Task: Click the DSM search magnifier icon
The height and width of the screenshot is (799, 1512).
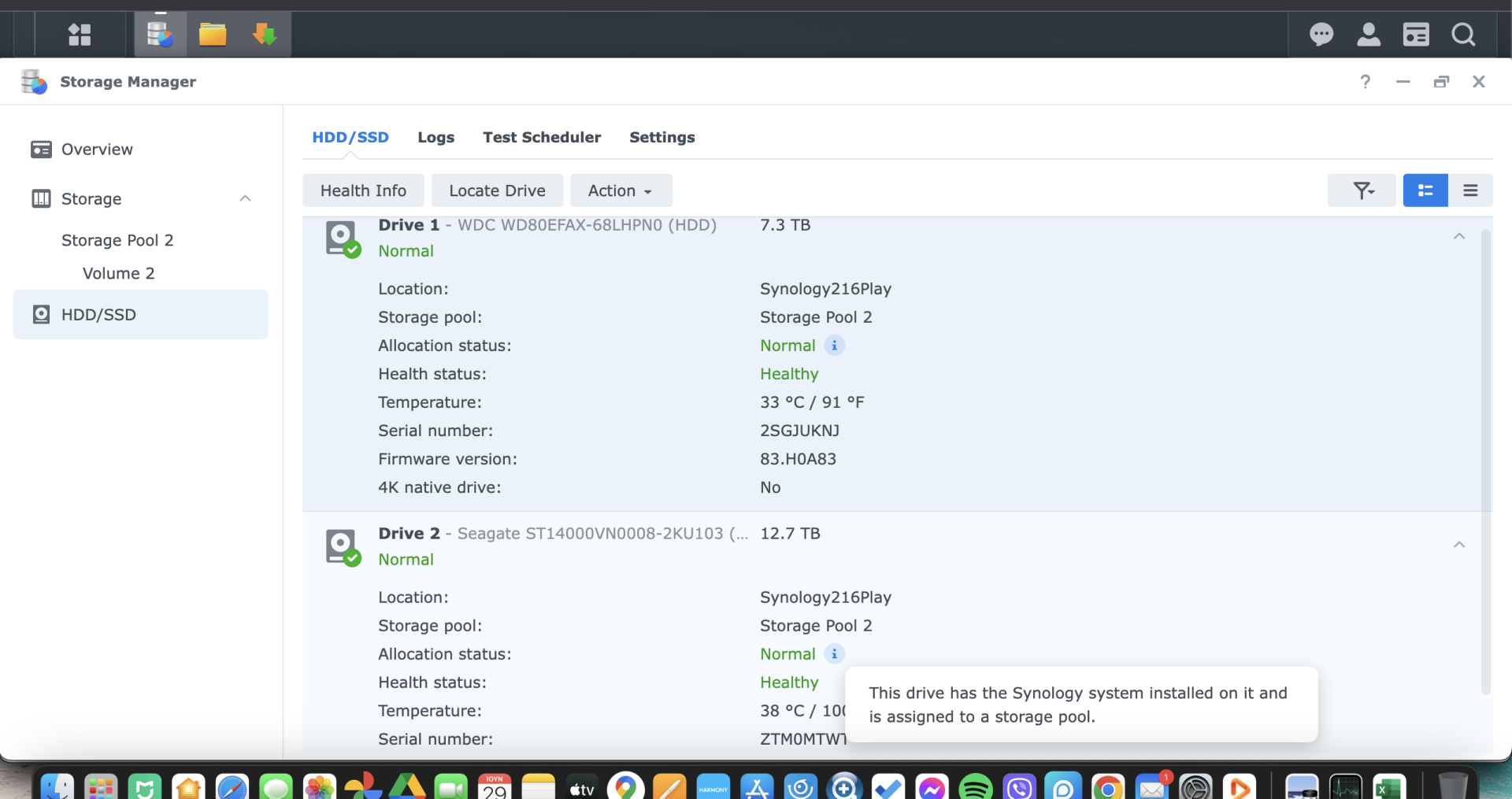Action: [1463, 35]
